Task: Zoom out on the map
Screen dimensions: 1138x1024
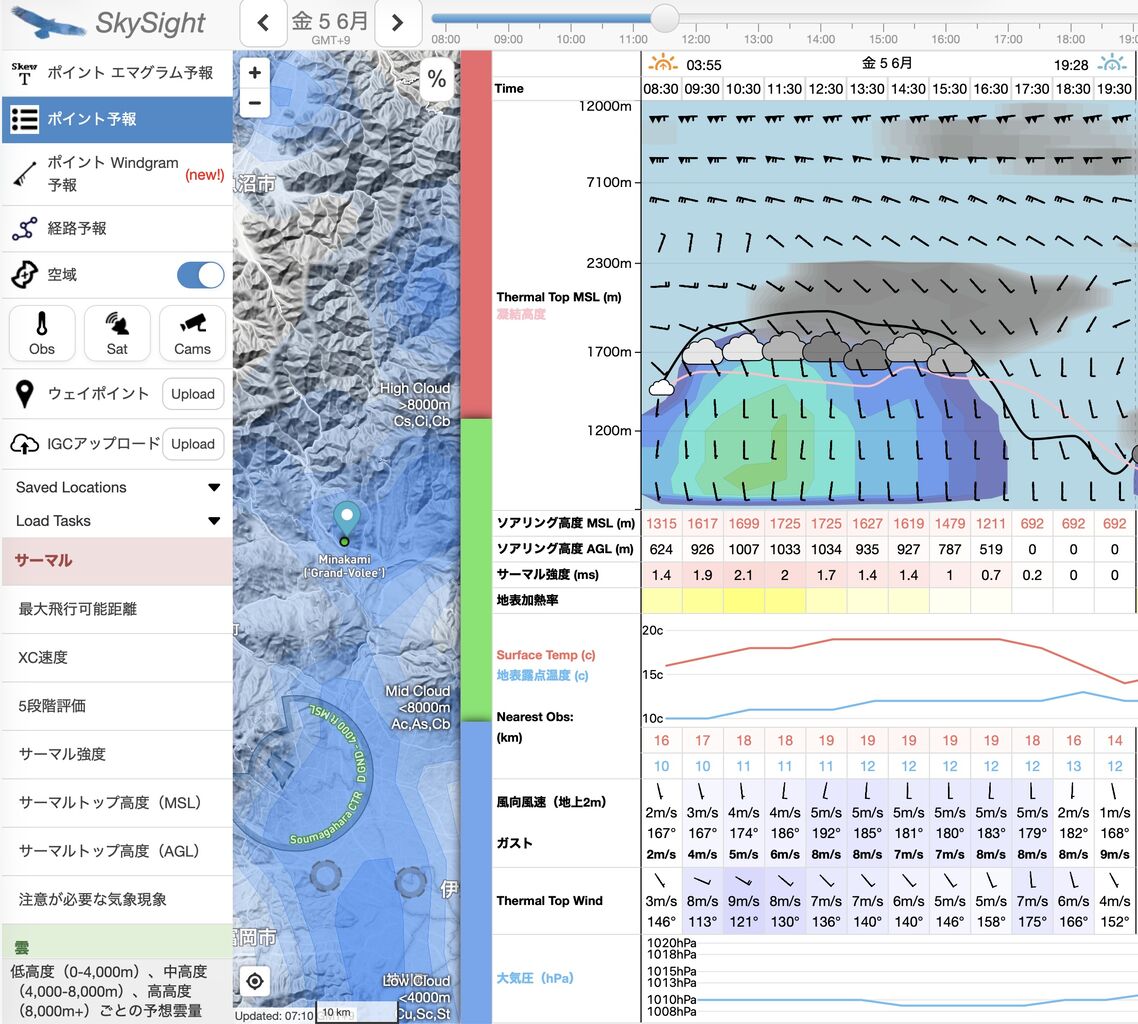Action: (255, 103)
